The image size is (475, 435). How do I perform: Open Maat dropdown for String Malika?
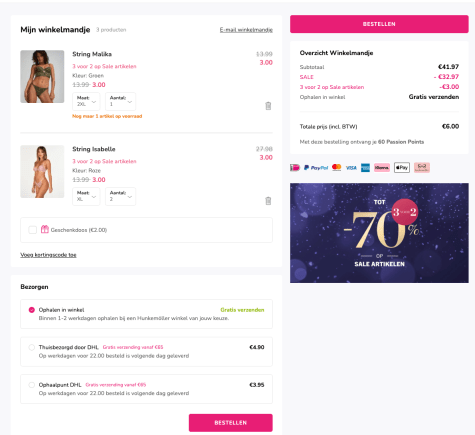coord(86,101)
